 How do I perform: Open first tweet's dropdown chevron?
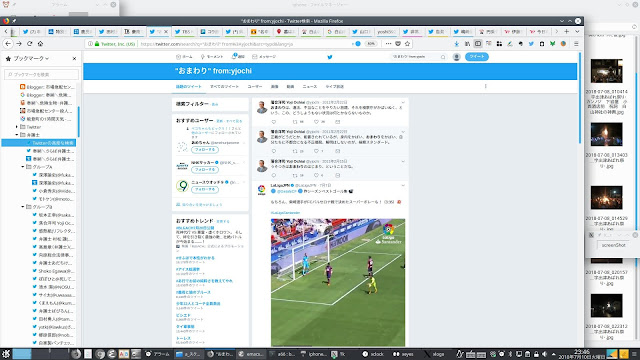pos(403,102)
